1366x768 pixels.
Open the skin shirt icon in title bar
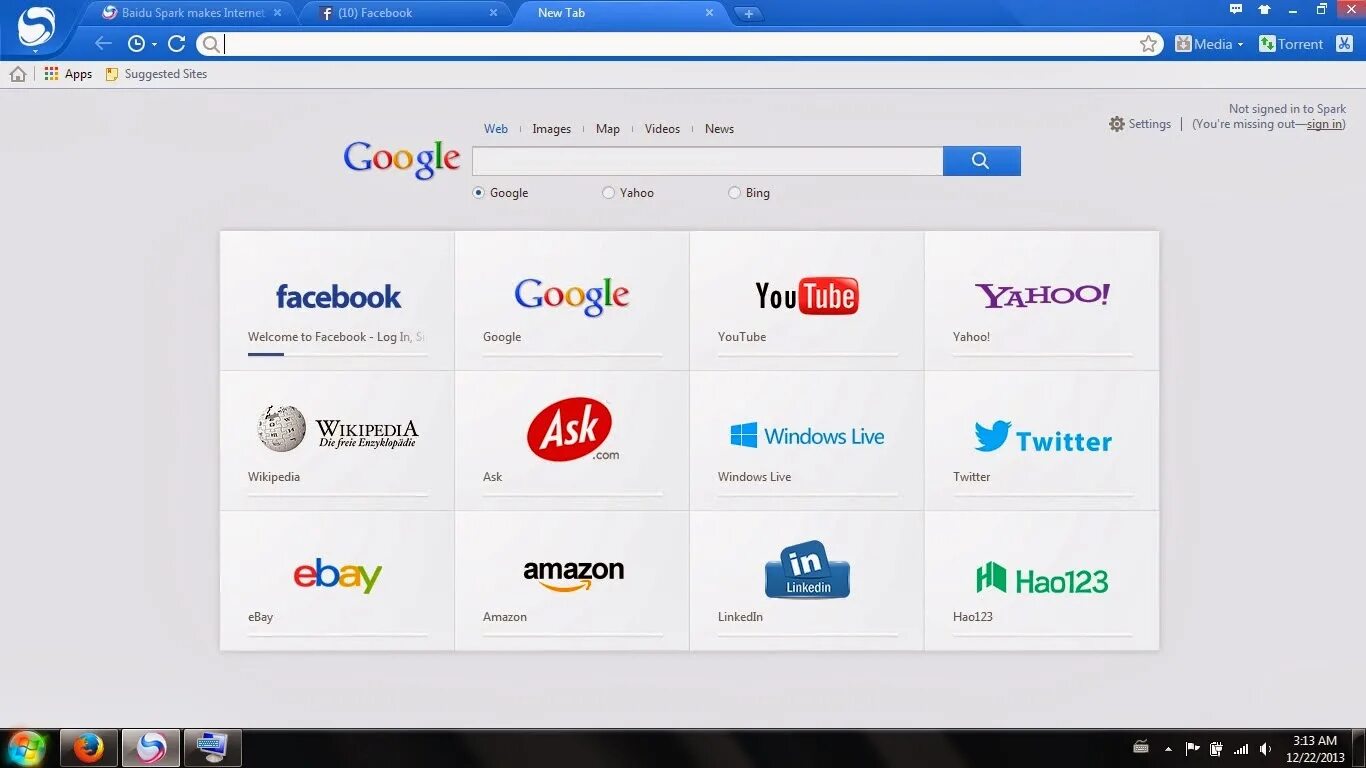[x=1264, y=9]
